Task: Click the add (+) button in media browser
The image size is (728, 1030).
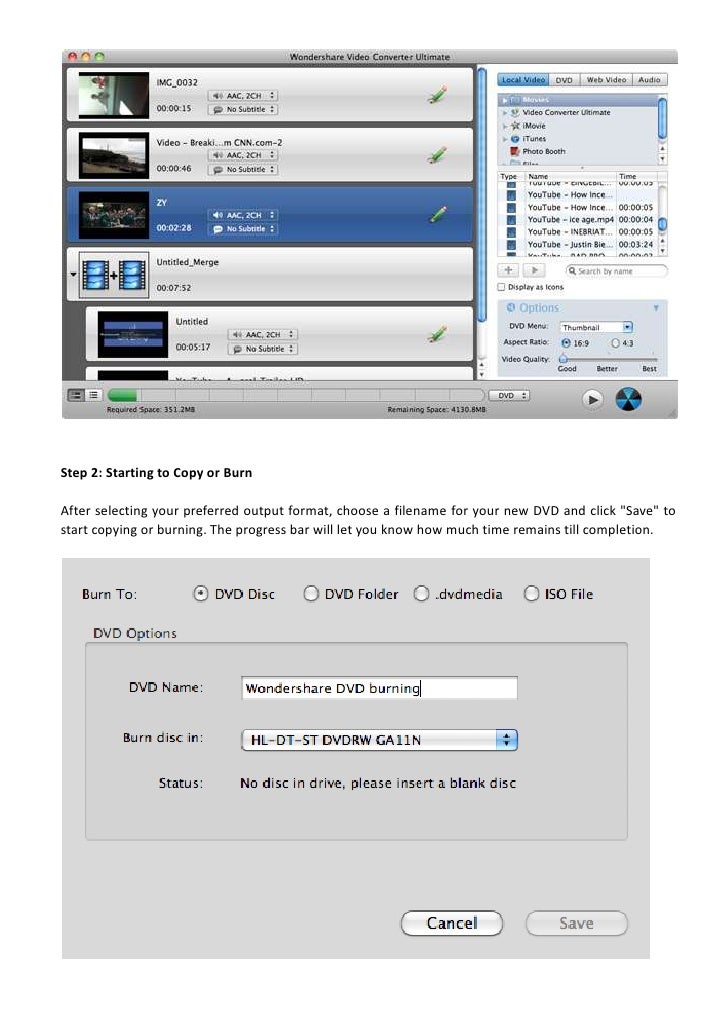Action: 508,270
